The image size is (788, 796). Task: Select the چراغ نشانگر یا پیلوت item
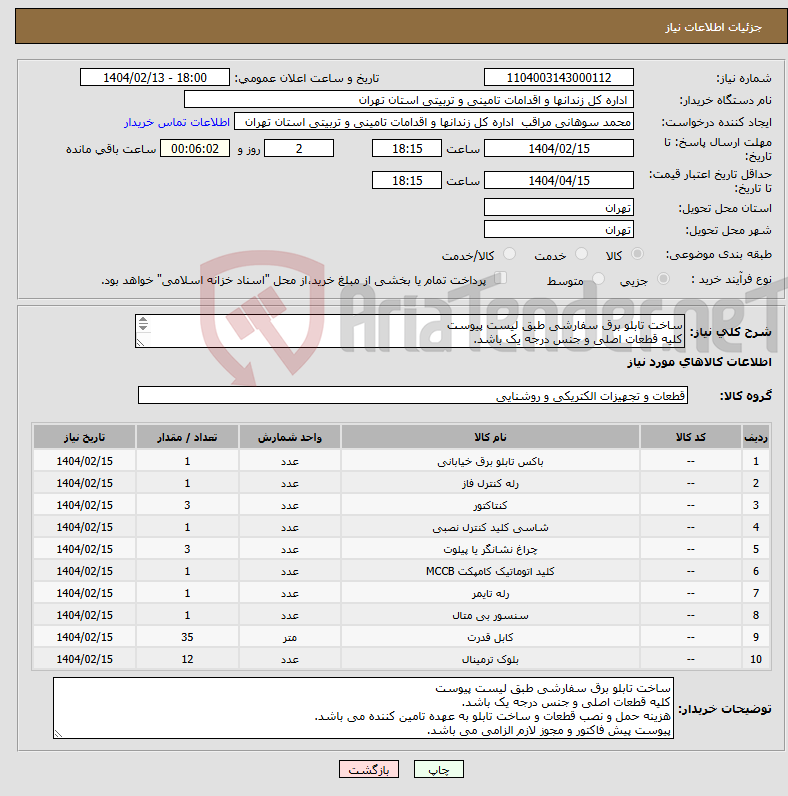tap(490, 549)
